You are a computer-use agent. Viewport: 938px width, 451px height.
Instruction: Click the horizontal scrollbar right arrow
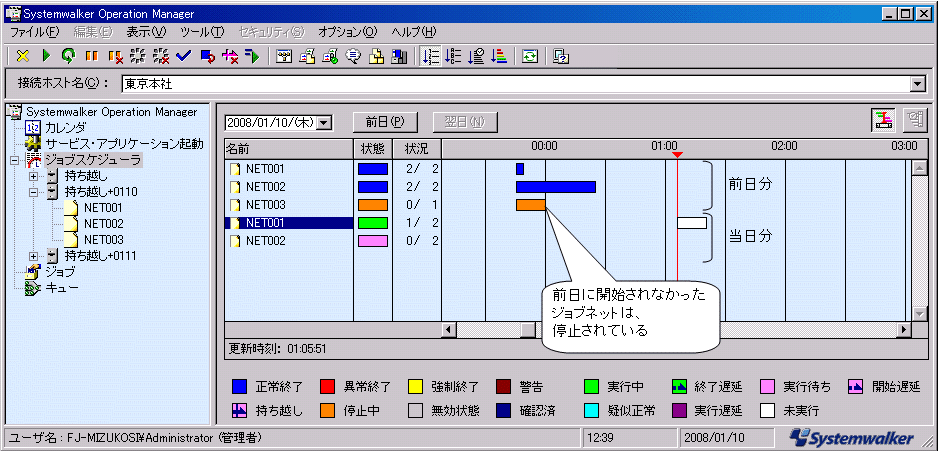(x=904, y=330)
